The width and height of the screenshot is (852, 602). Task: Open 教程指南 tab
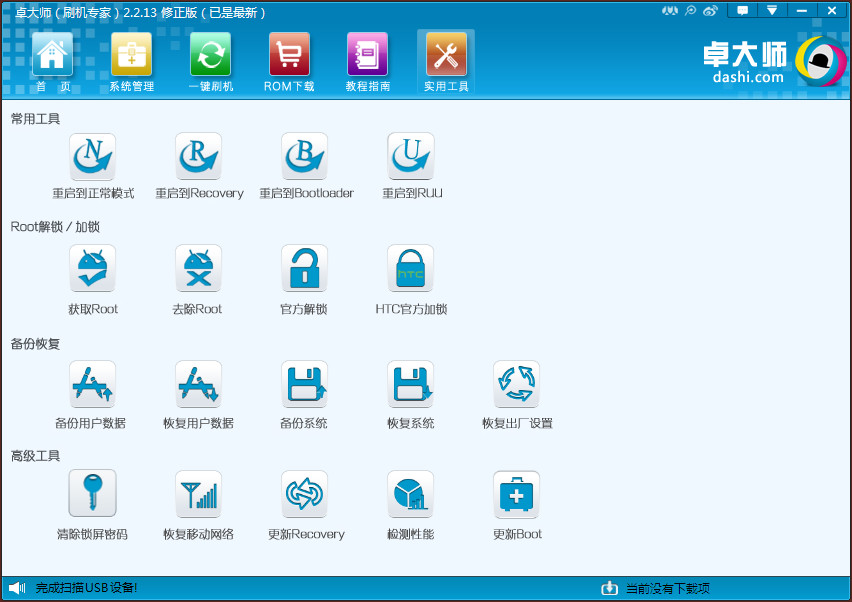368,61
